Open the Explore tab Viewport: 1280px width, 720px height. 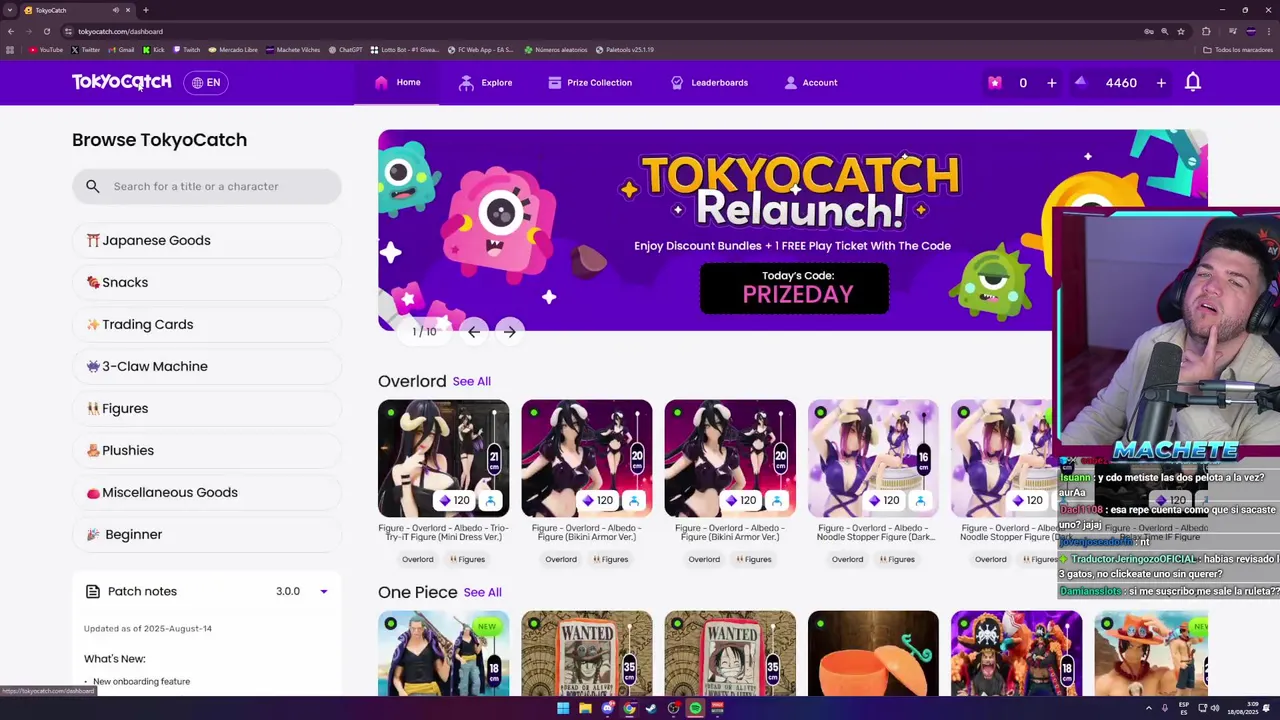pos(485,83)
